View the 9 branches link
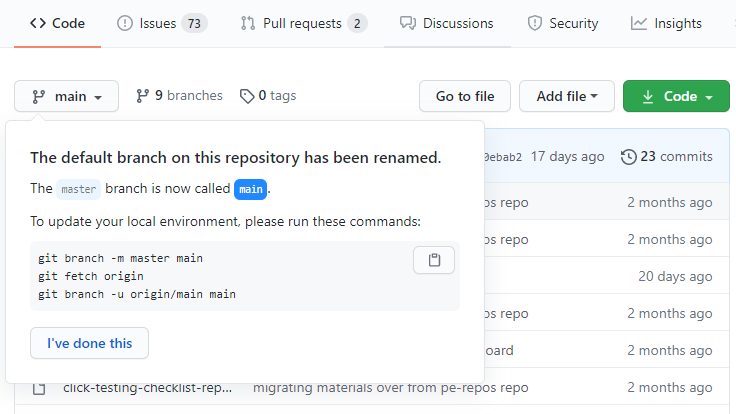This screenshot has height=414, width=736. (x=179, y=96)
